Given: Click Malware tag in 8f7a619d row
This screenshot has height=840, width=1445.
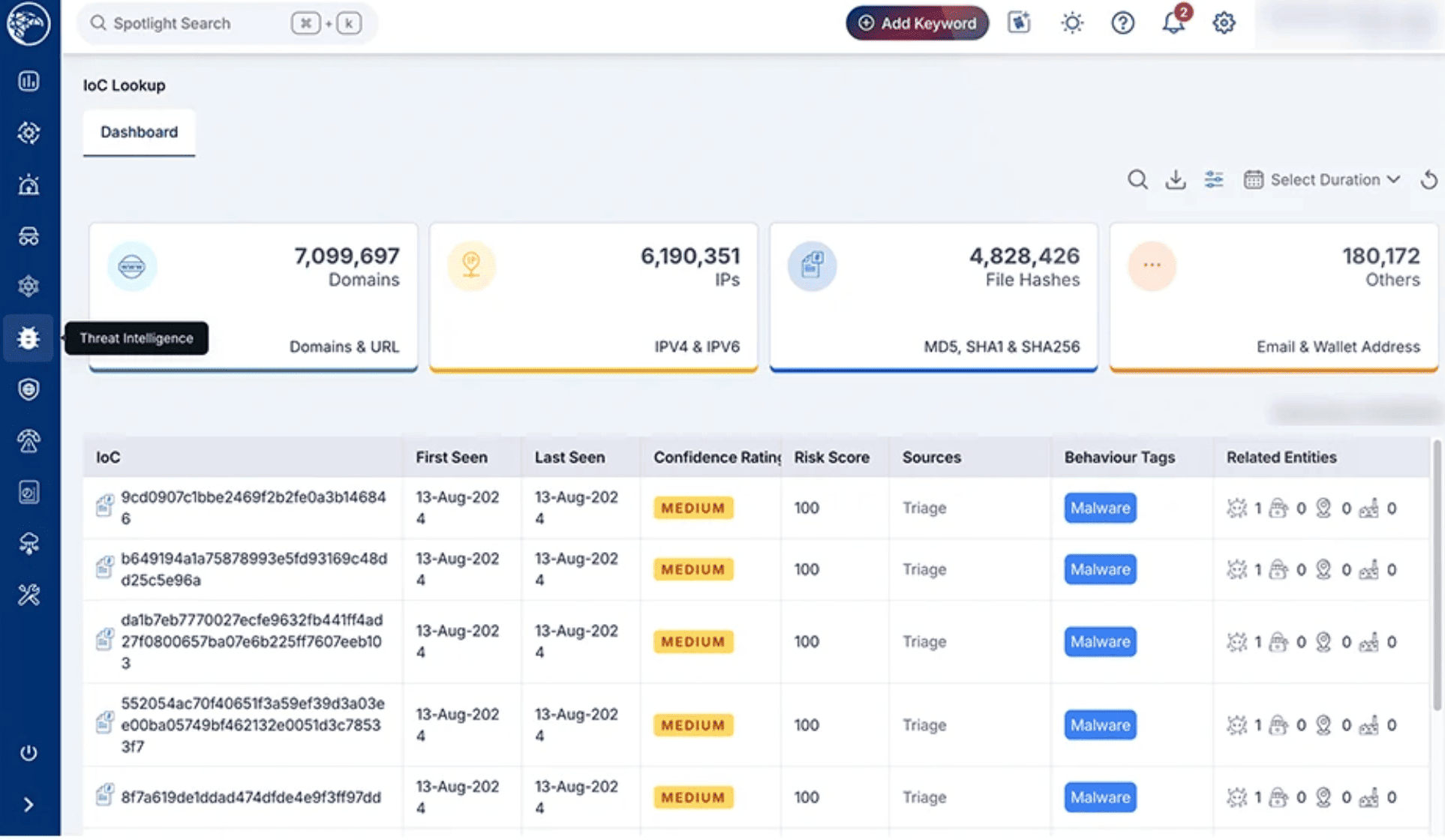Looking at the screenshot, I should point(1100,797).
